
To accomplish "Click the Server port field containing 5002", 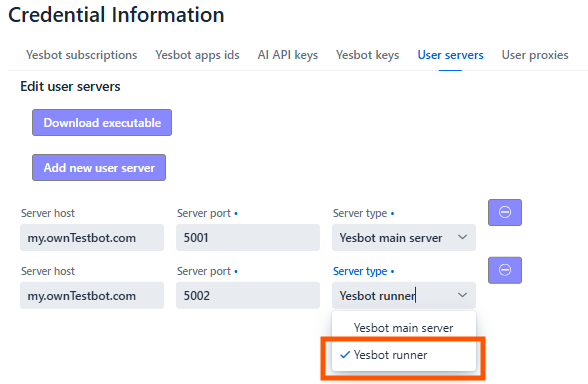I will (248, 295).
